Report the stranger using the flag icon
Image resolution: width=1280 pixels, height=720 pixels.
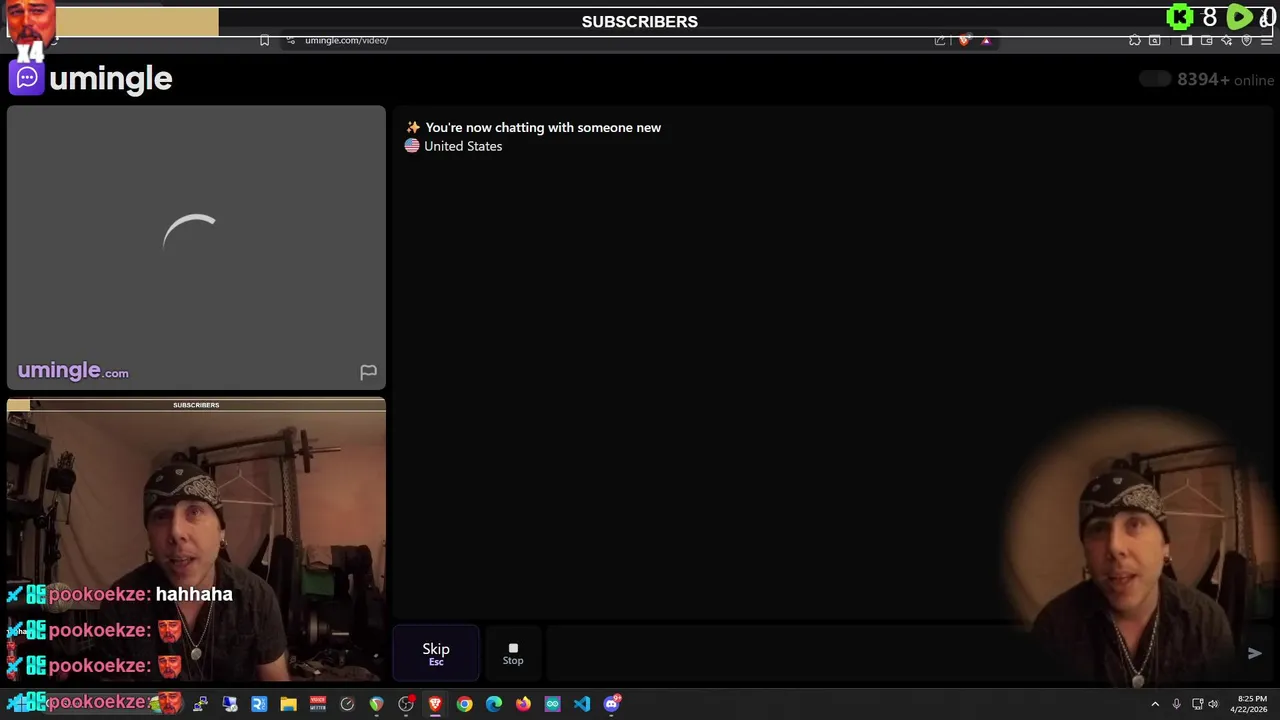pos(368,372)
